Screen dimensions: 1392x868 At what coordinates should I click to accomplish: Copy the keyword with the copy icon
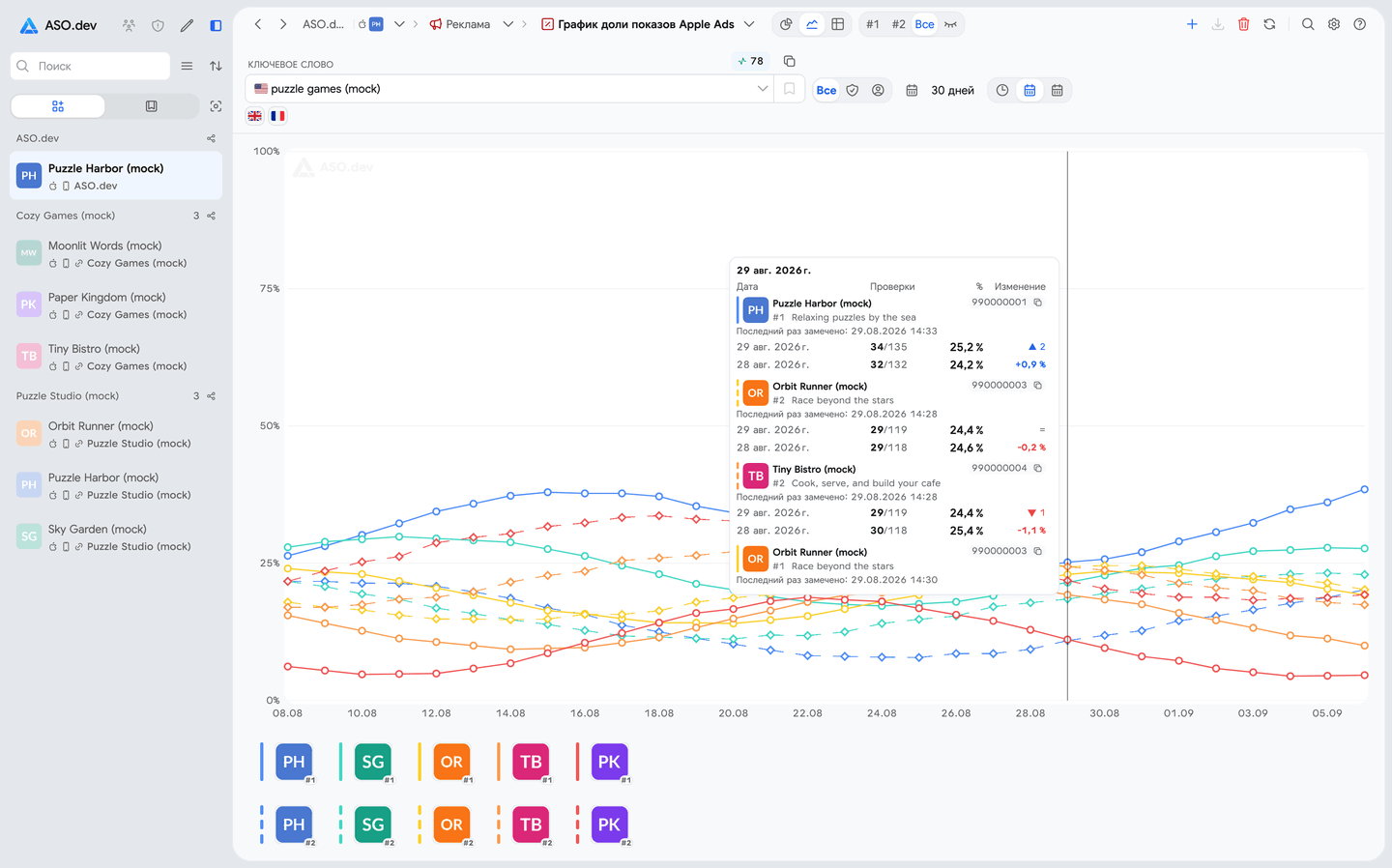[x=790, y=61]
